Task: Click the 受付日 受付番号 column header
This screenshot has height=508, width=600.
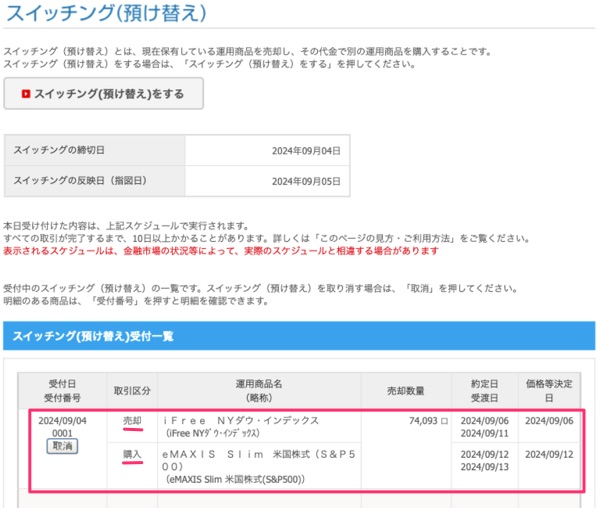Action: pos(62,391)
